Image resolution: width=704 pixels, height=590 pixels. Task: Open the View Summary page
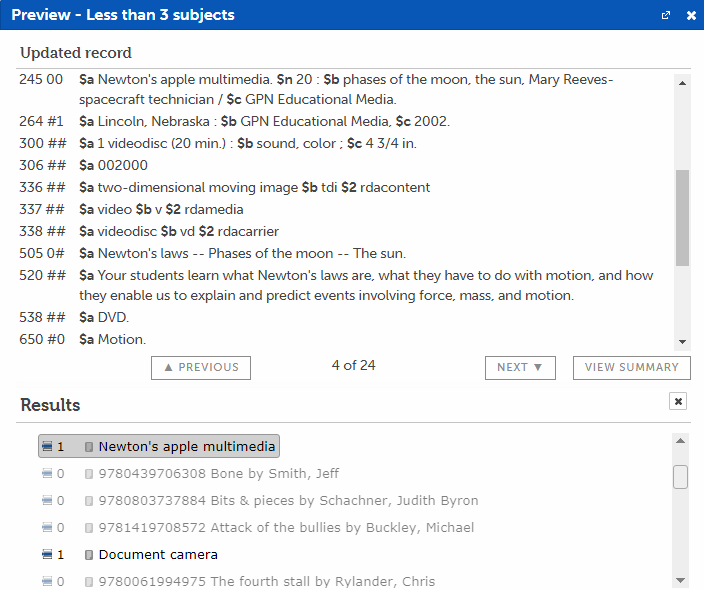(x=631, y=367)
